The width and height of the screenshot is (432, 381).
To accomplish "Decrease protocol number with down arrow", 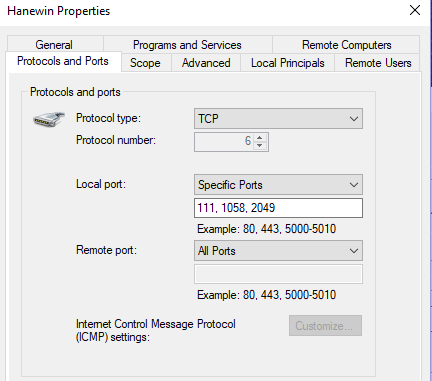I will tap(260, 146).
